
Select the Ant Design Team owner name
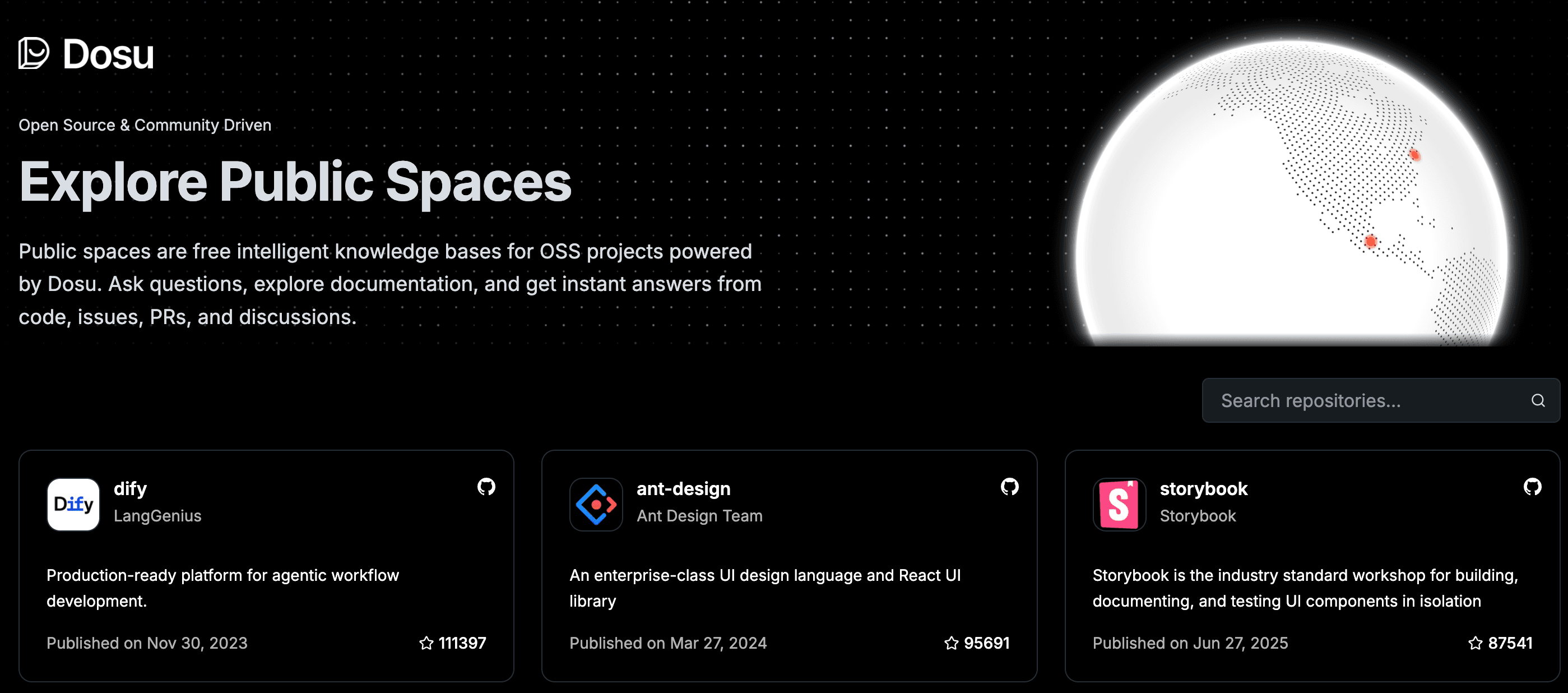tap(699, 516)
